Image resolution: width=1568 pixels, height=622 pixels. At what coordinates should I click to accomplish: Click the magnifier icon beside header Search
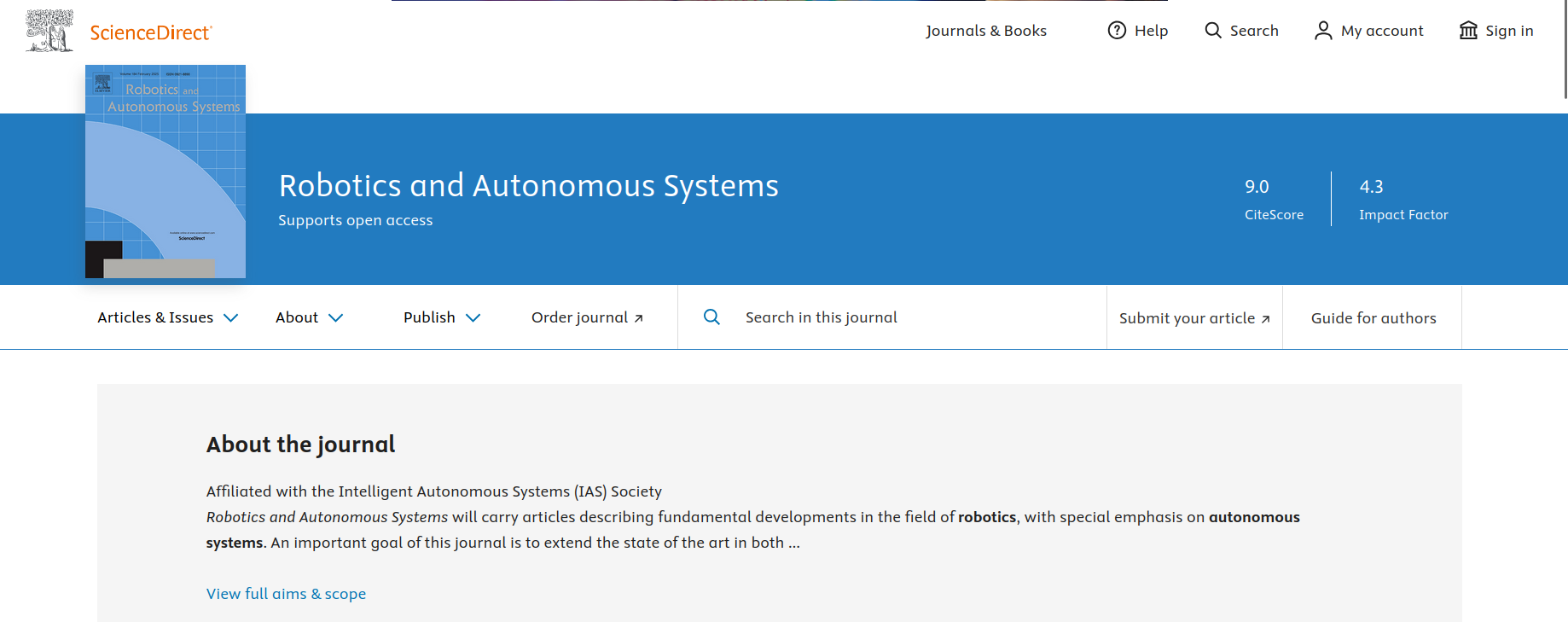point(1212,31)
